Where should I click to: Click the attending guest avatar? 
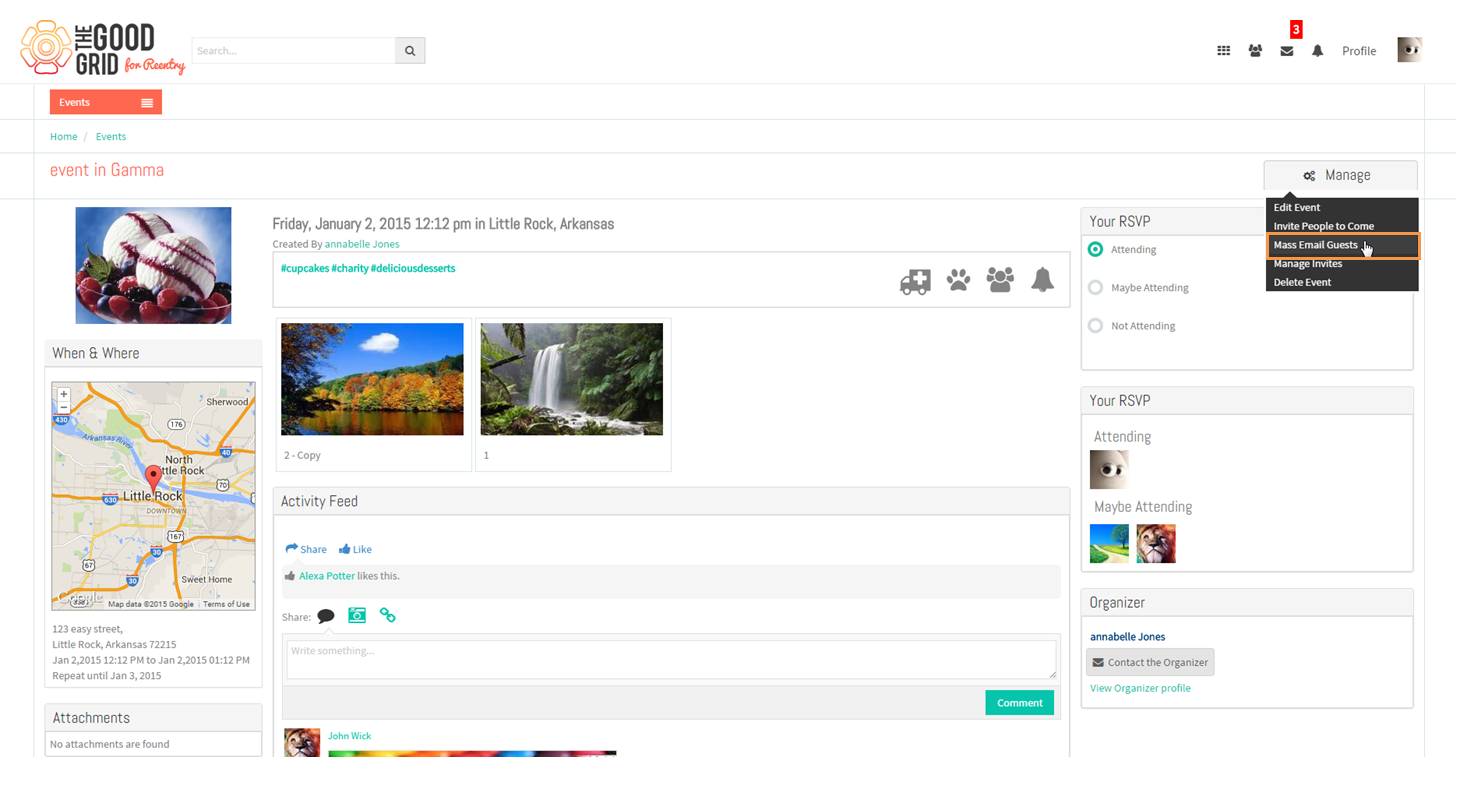(1109, 469)
